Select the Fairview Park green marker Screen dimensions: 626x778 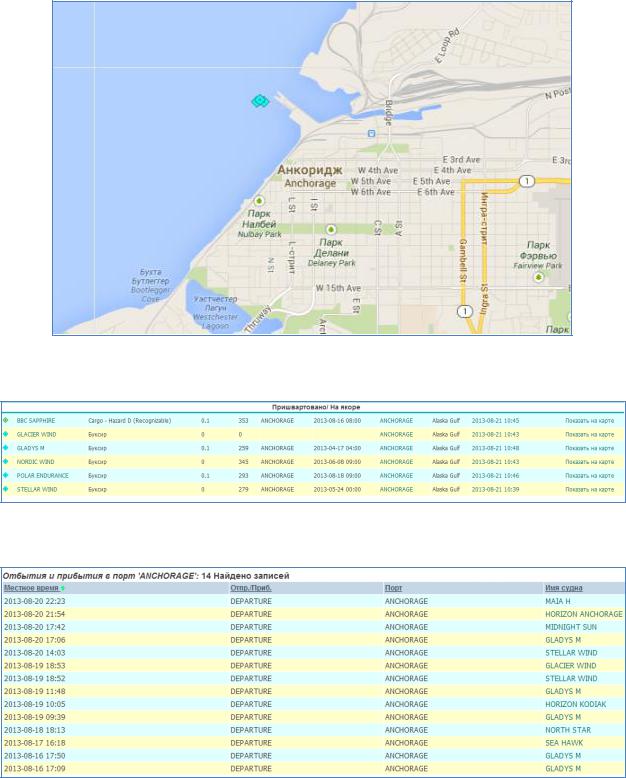pyautogui.click(x=539, y=278)
